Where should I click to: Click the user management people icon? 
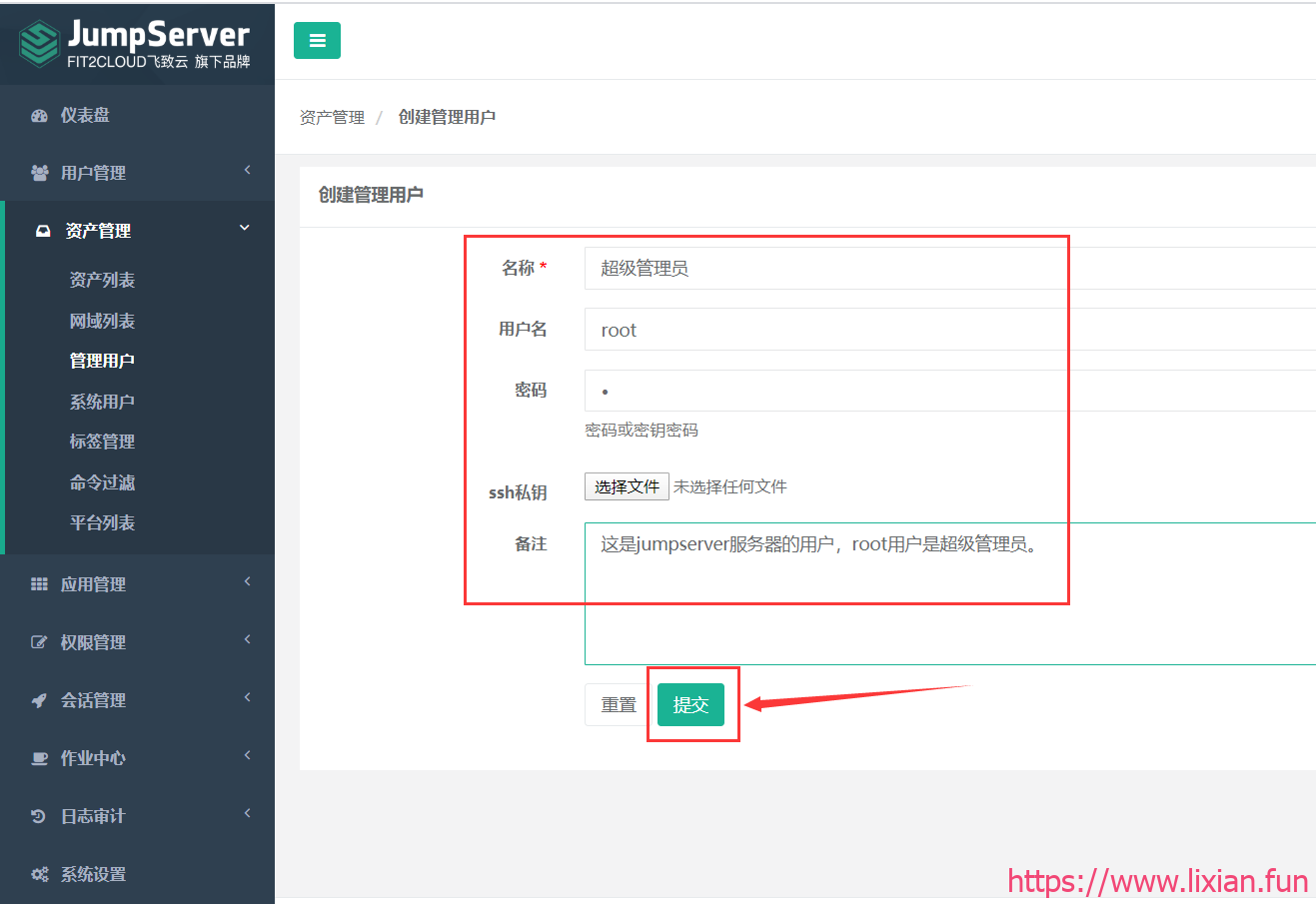[40, 173]
